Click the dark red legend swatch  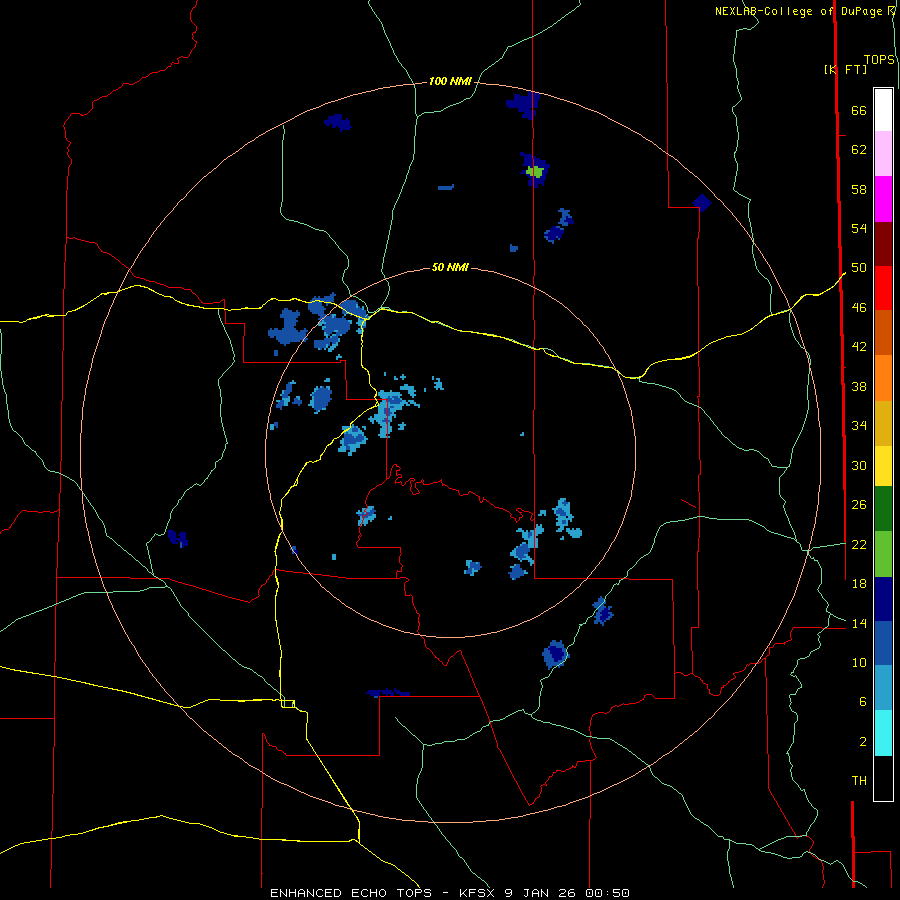(883, 244)
